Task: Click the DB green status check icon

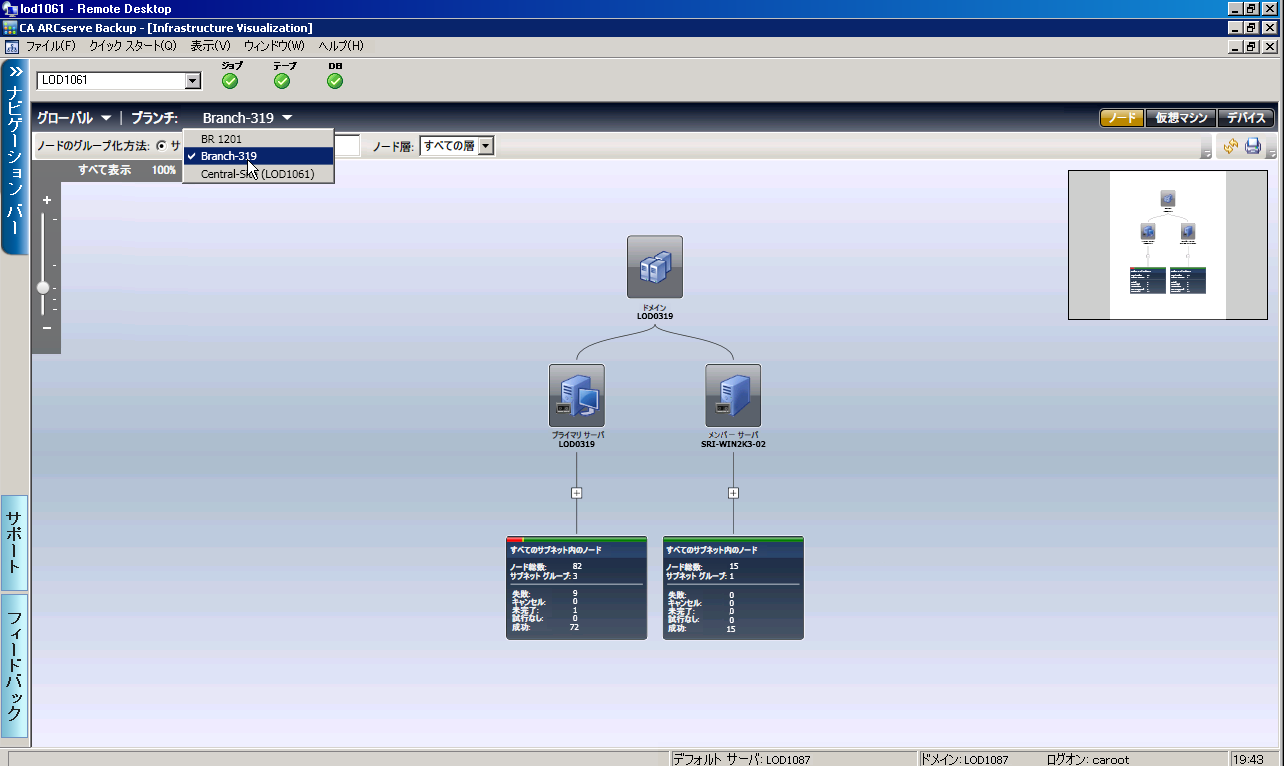Action: 335,81
